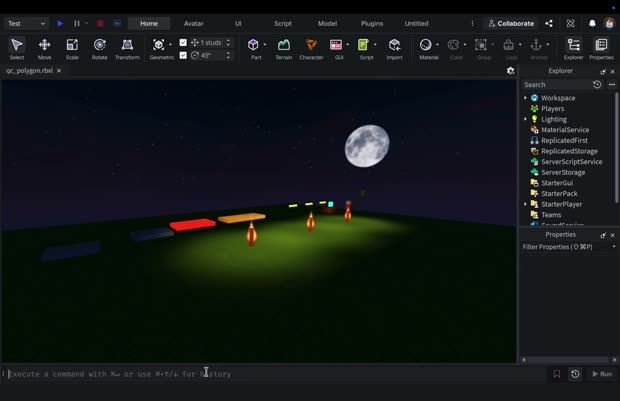This screenshot has width=620, height=401.
Task: Click the Script toolbar icon
Action: click(363, 45)
